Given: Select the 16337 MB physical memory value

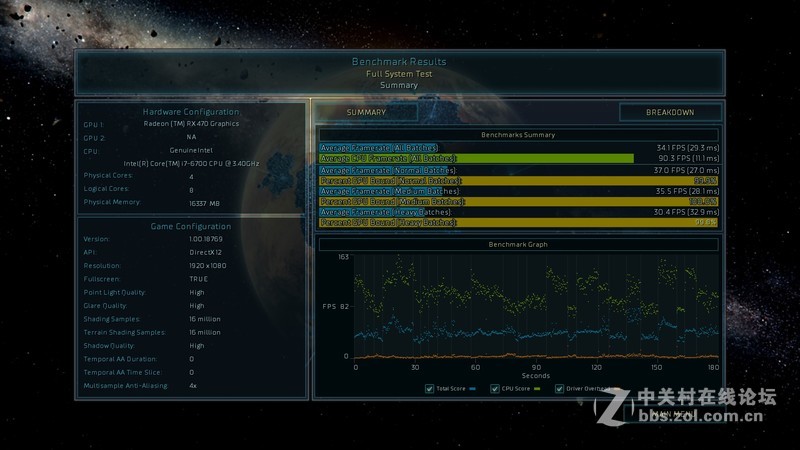Looking at the screenshot, I should [205, 204].
